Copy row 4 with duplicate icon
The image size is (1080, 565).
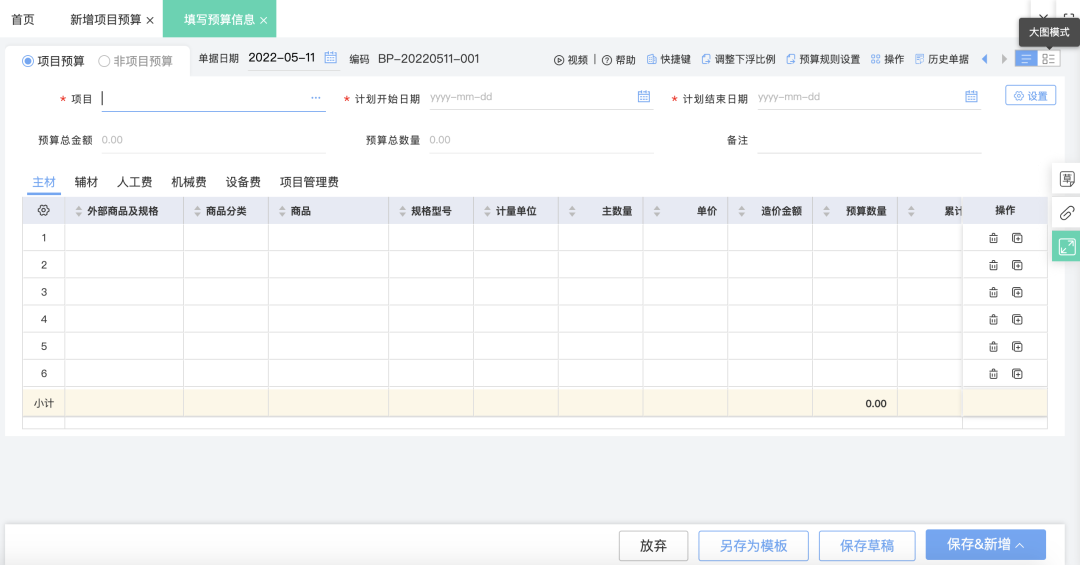(1017, 319)
